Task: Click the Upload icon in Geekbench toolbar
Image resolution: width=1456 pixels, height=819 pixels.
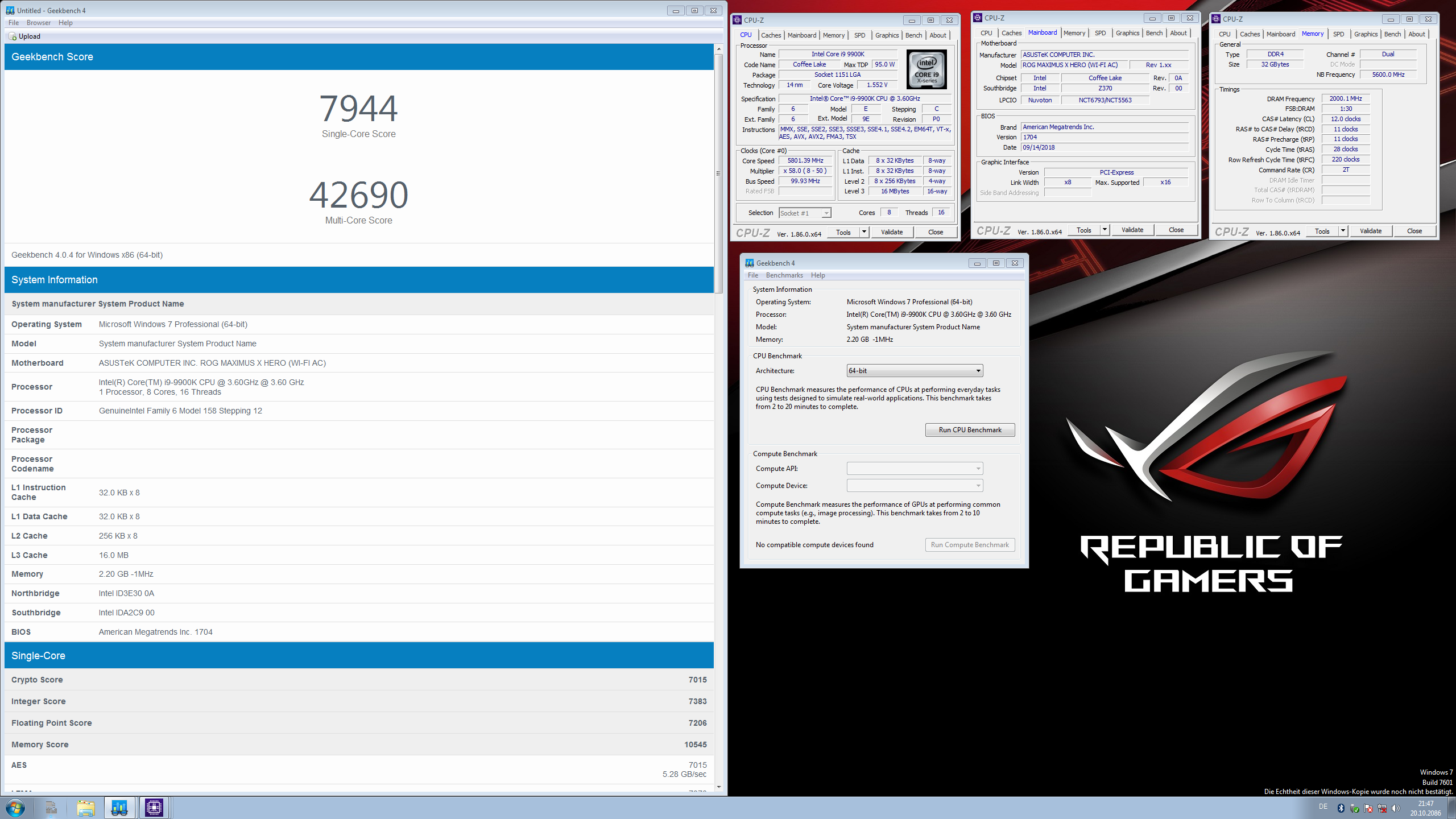Action: click(x=13, y=36)
